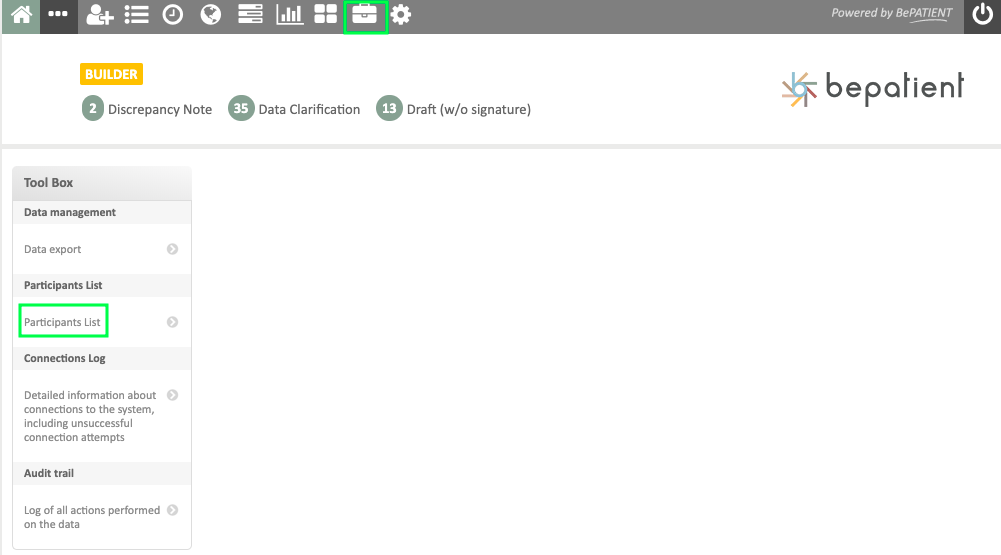Expand the Connections Log detail arrow
This screenshot has height=555, width=1001.
click(x=172, y=395)
